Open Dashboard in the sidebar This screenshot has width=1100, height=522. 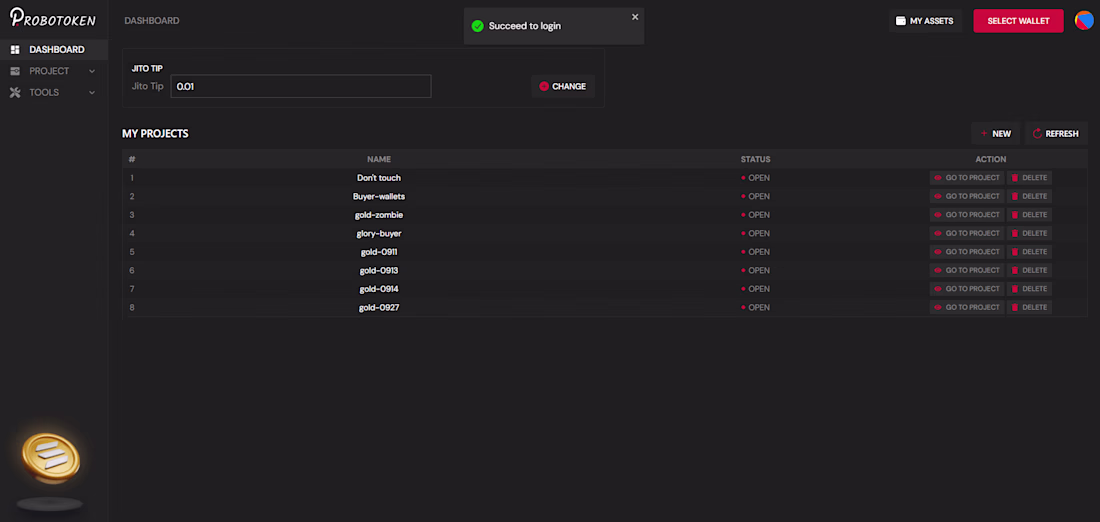(x=54, y=50)
